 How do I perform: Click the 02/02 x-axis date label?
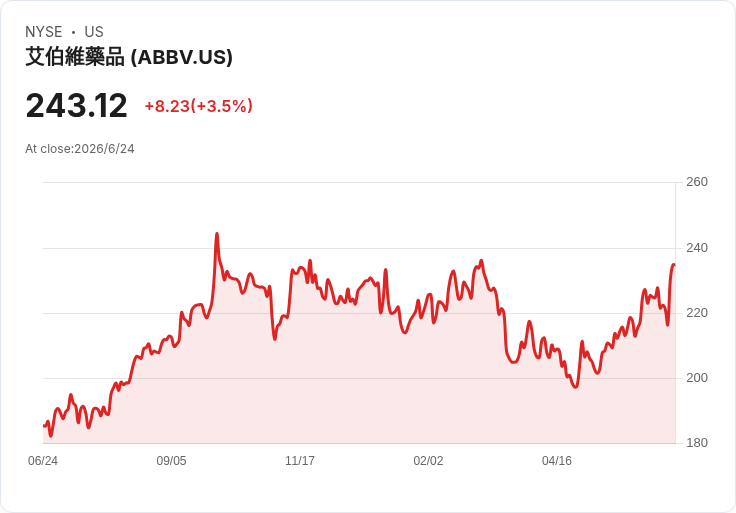tap(428, 461)
